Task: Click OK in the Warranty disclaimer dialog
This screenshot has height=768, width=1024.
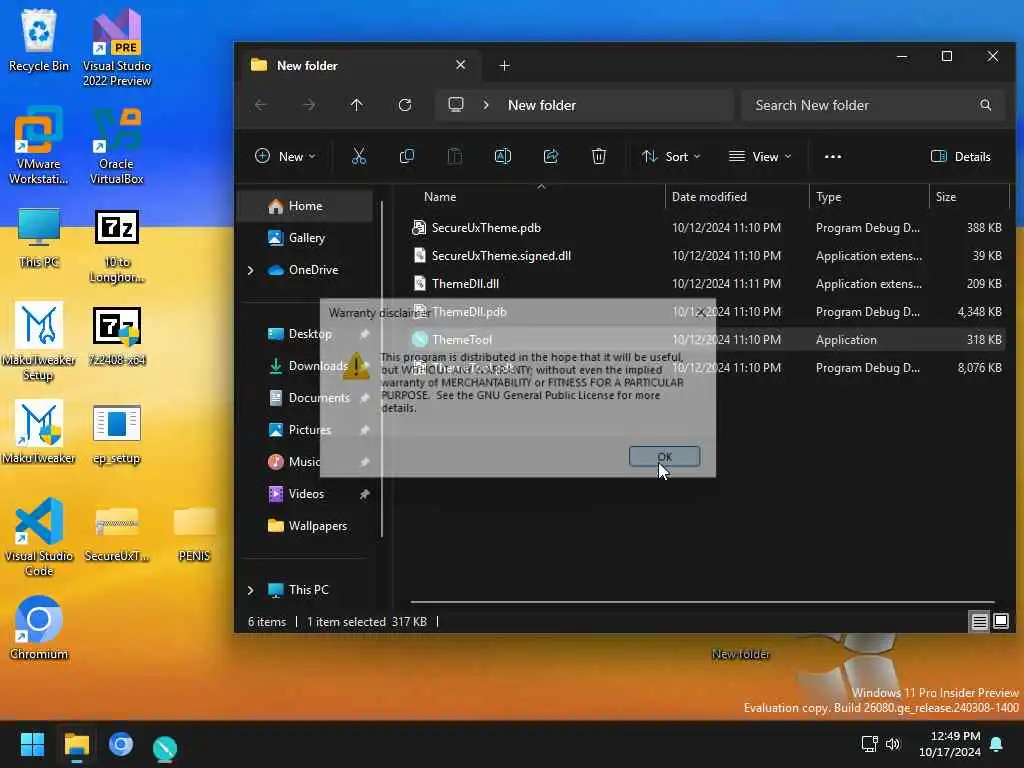Action: pyautogui.click(x=664, y=456)
